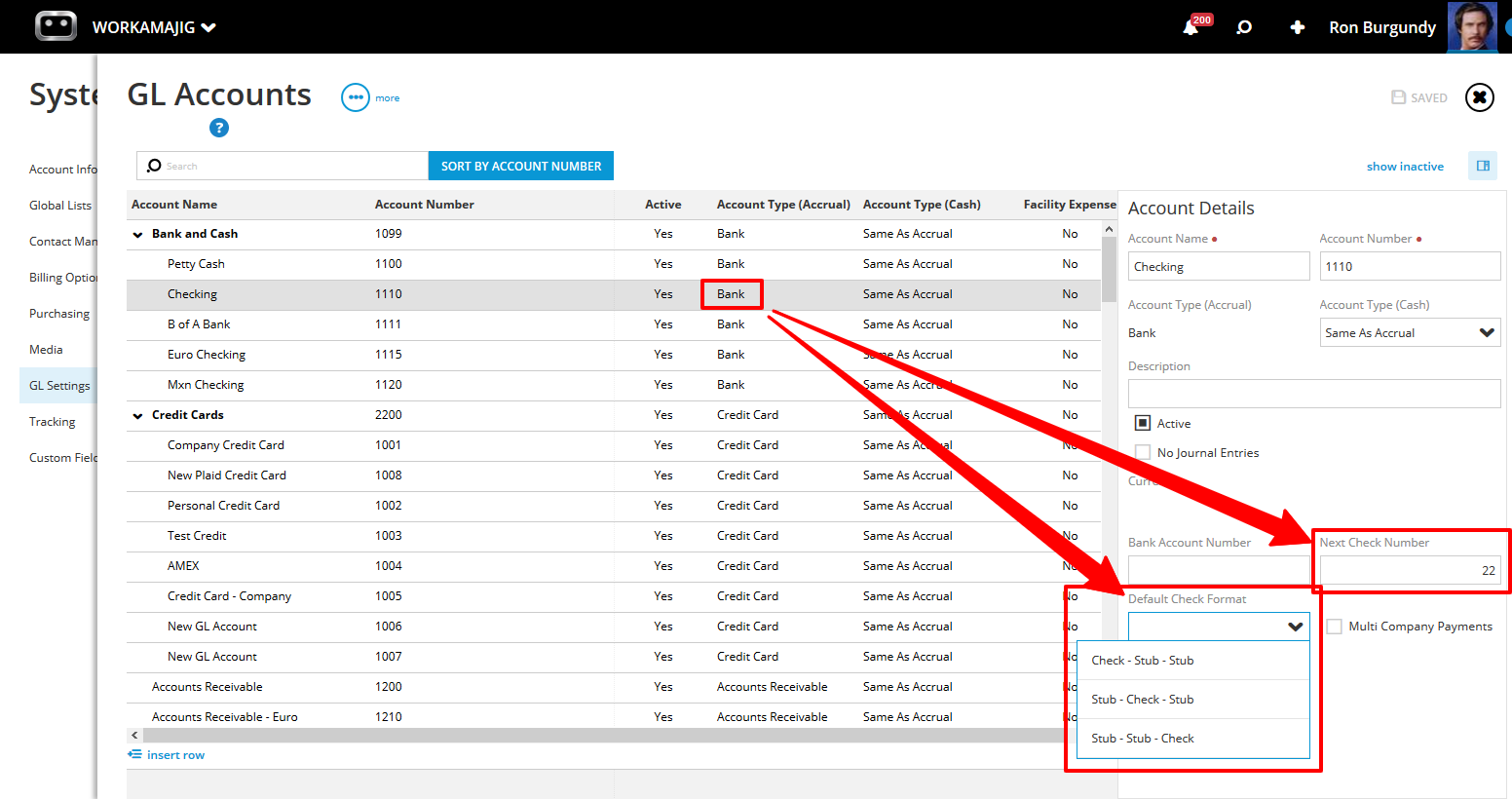Edit the Account Number field 1110
The width and height of the screenshot is (1512, 799).
coord(1410,266)
